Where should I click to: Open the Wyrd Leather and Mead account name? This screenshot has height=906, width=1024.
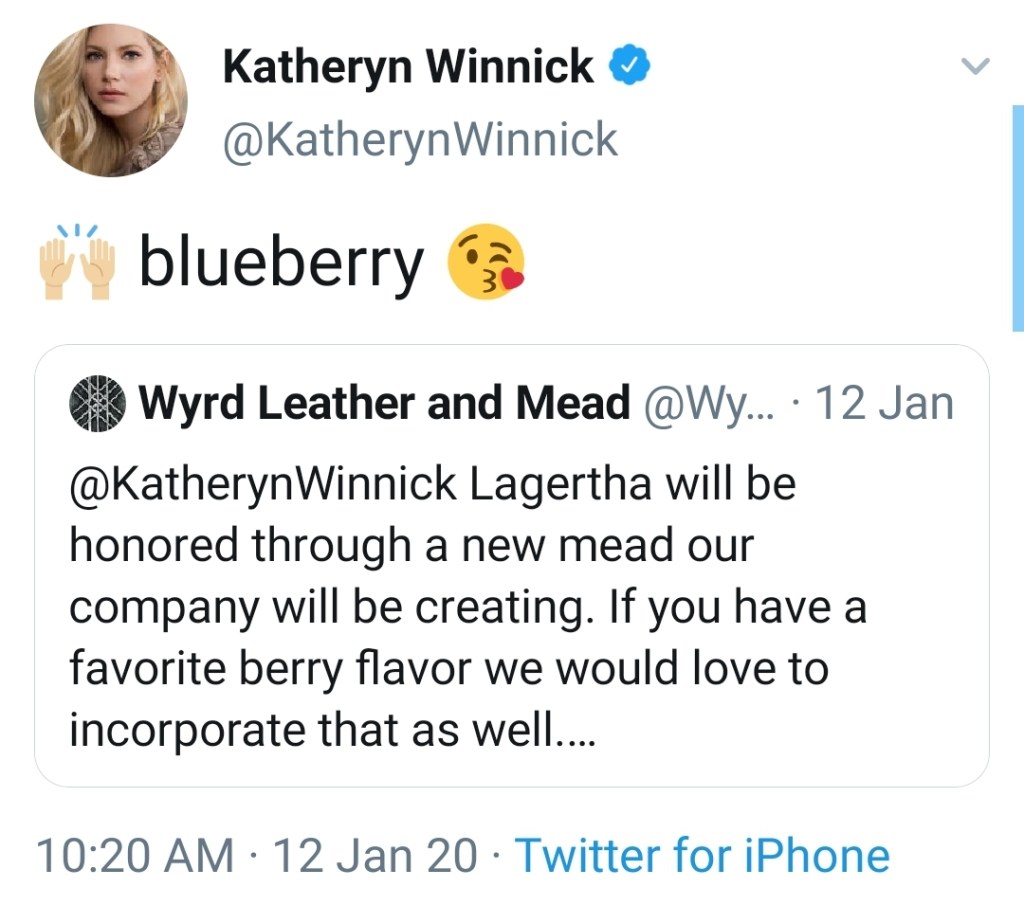coord(384,404)
